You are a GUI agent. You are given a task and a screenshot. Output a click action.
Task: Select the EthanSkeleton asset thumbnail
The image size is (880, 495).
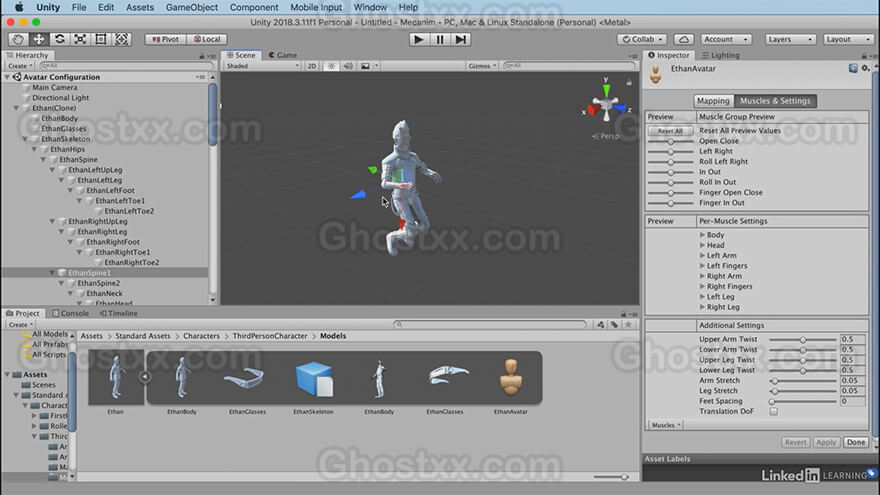pyautogui.click(x=313, y=378)
